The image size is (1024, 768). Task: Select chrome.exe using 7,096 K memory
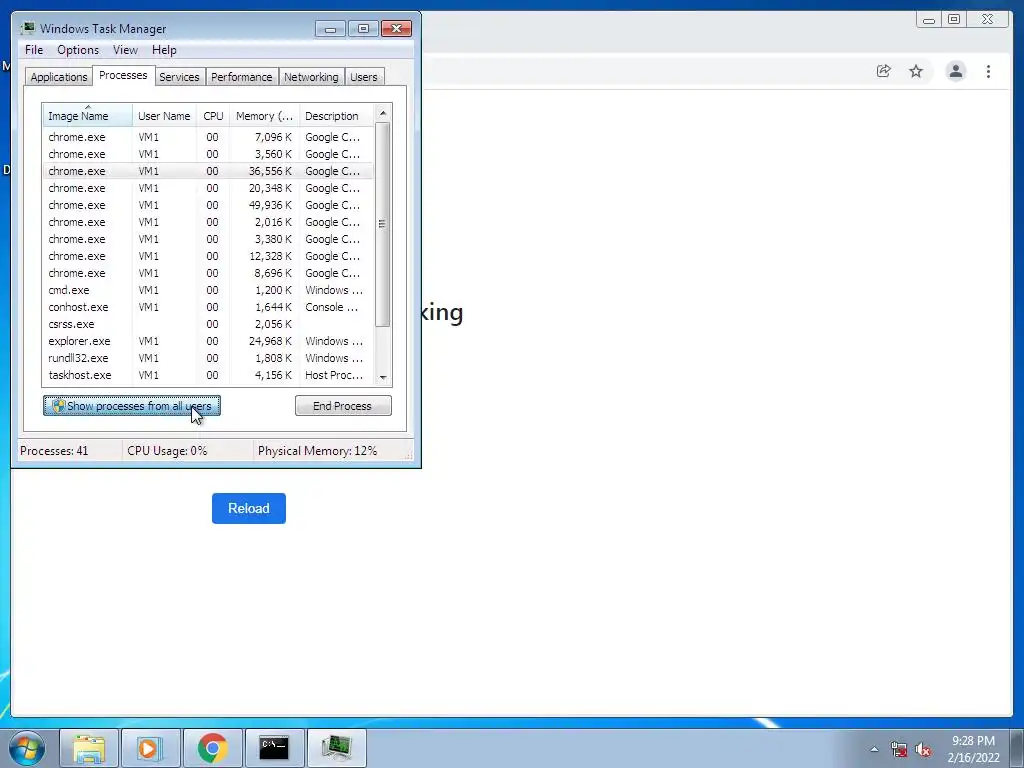208,137
